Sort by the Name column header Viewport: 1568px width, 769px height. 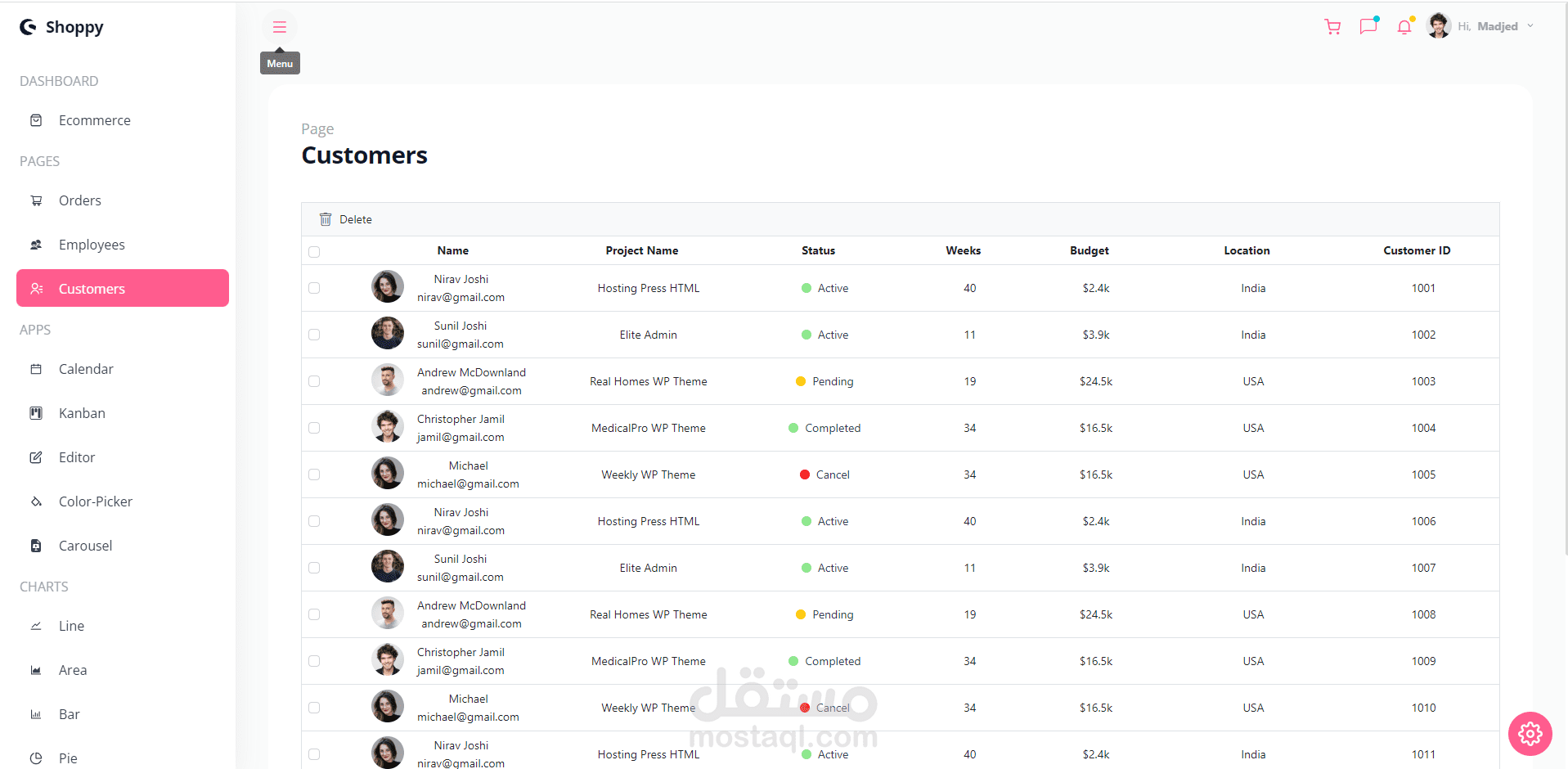[x=453, y=250]
